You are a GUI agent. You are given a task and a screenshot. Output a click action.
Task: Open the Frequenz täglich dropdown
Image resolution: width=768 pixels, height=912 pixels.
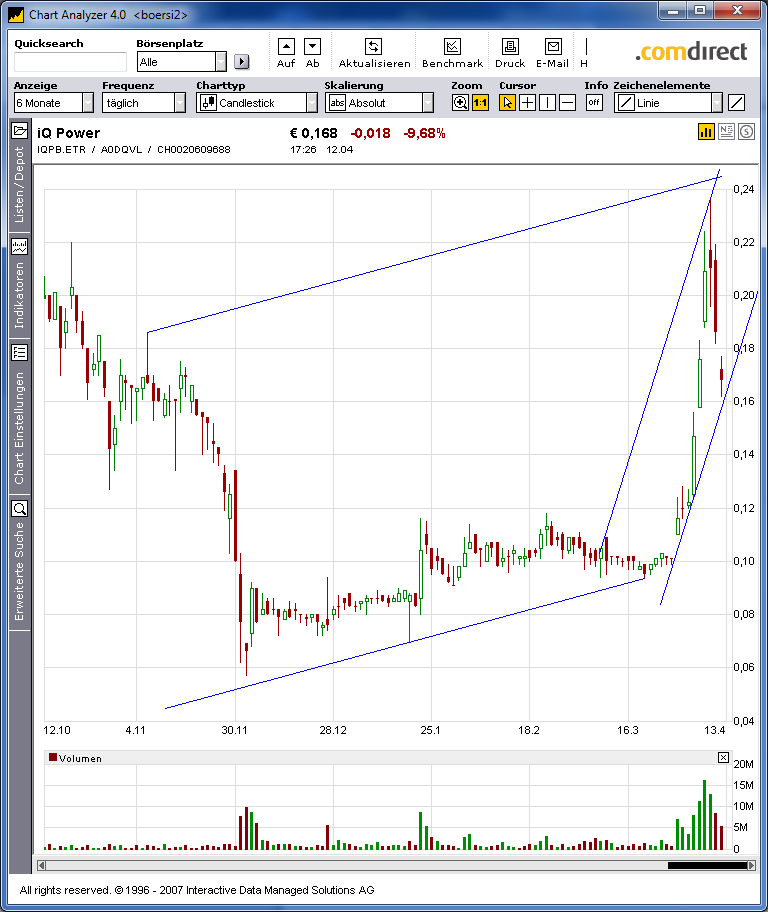click(x=144, y=103)
